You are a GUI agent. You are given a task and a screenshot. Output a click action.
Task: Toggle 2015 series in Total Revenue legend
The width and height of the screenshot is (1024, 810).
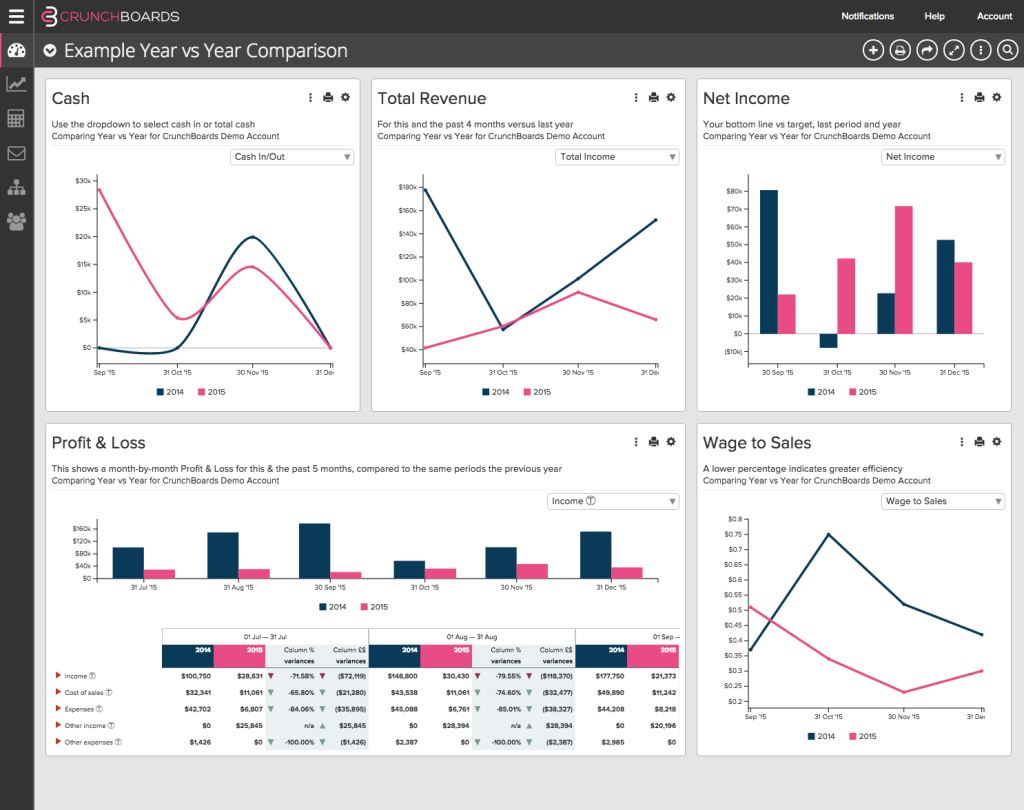pyautogui.click(x=537, y=392)
